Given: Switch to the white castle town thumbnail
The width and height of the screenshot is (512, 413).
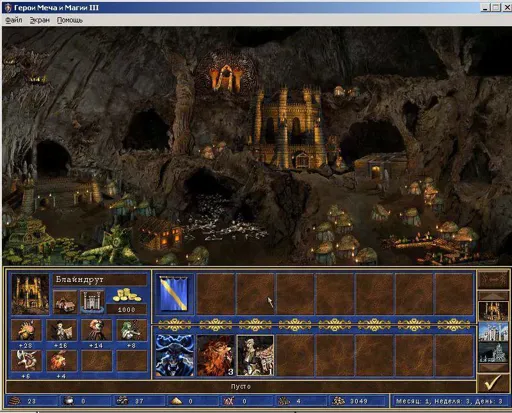Looking at the screenshot, I should pos(494,332).
